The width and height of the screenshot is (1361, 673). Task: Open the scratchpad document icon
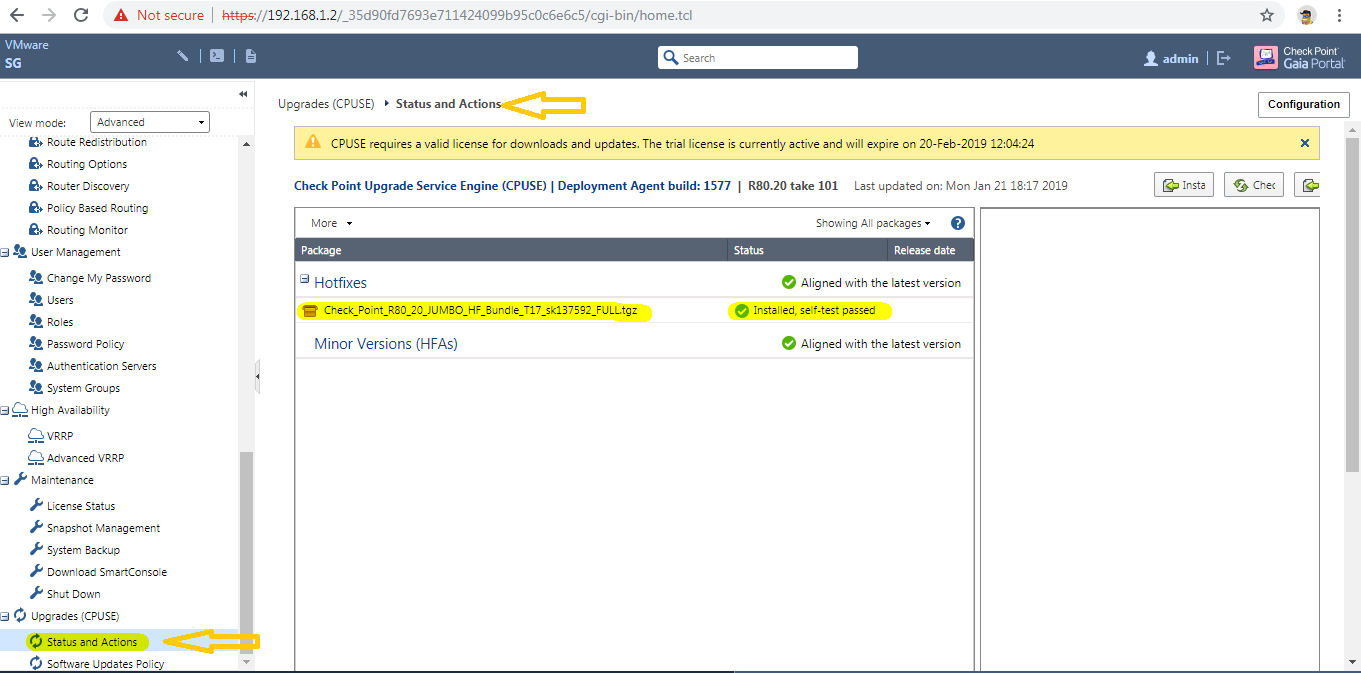click(251, 56)
